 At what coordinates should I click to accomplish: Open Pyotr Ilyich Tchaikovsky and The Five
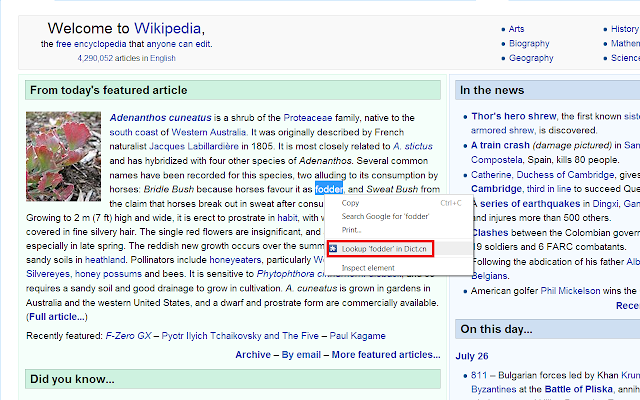pos(240,336)
